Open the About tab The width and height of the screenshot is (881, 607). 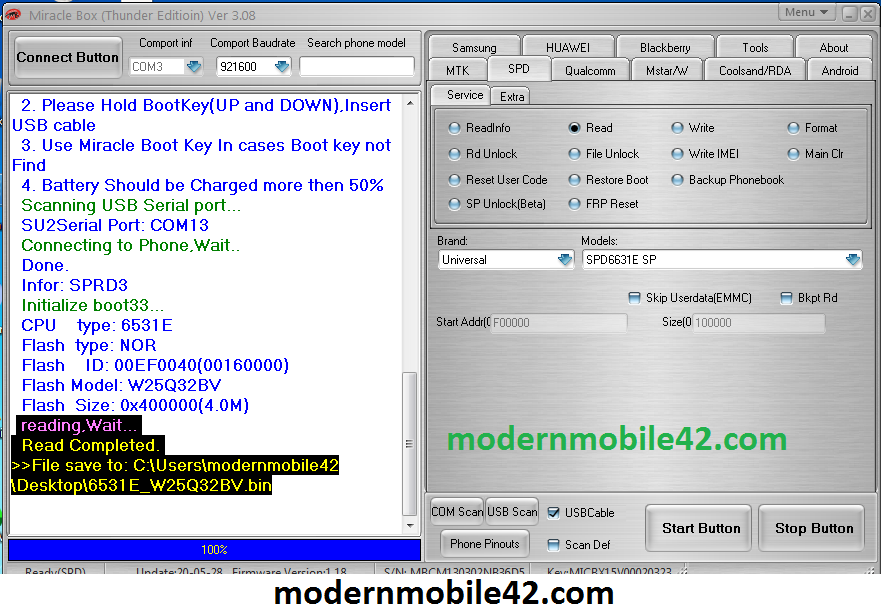point(834,48)
